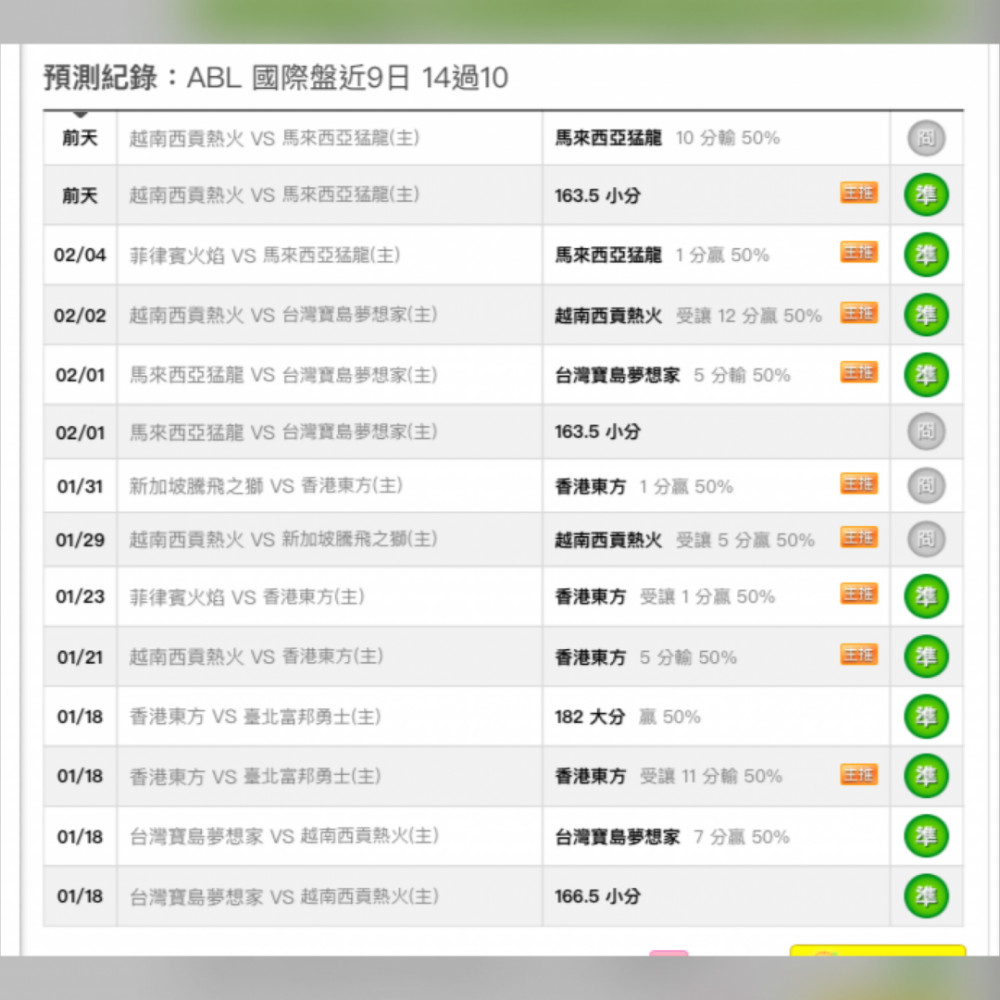Screen dimensions: 1000x1000
Task: Click gray result icon in the 01/31 row
Action: tap(926, 486)
